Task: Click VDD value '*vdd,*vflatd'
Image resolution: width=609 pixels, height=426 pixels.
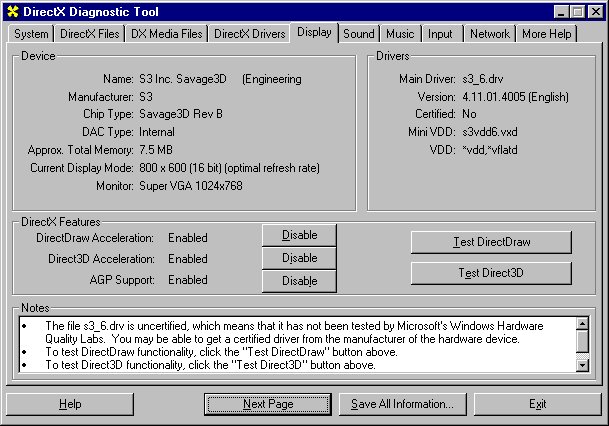Action: [x=490, y=150]
